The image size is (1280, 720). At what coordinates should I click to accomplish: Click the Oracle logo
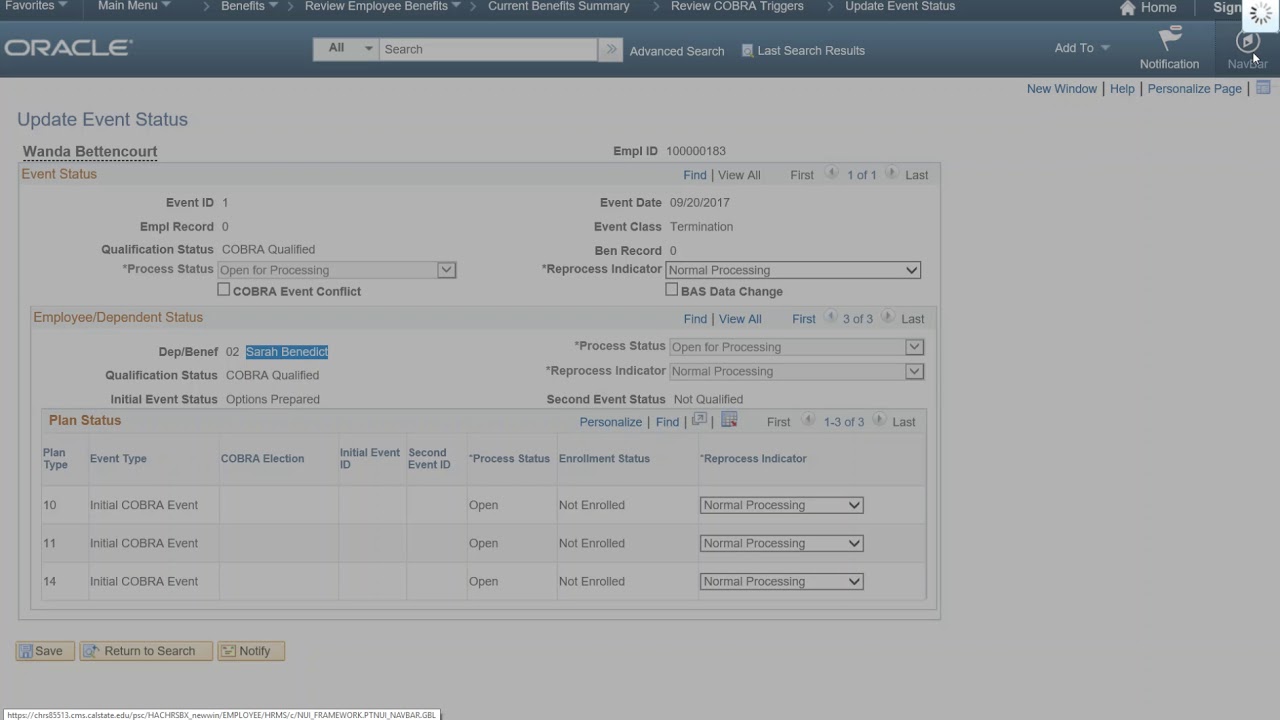click(x=68, y=48)
